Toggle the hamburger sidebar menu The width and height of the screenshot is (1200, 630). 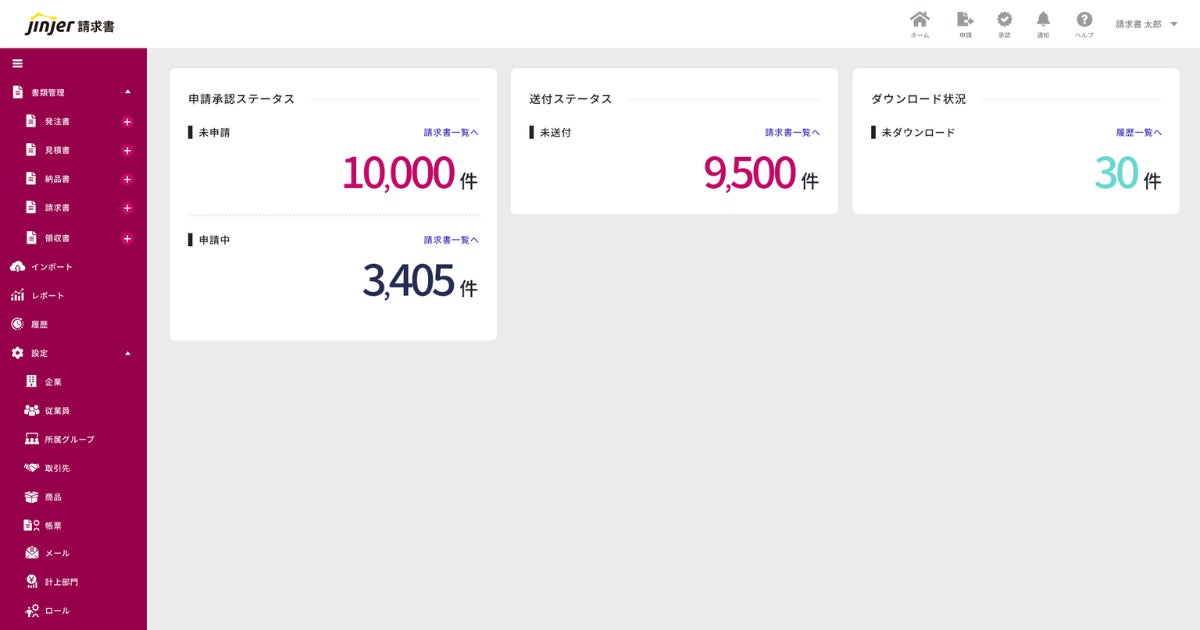pyautogui.click(x=17, y=63)
